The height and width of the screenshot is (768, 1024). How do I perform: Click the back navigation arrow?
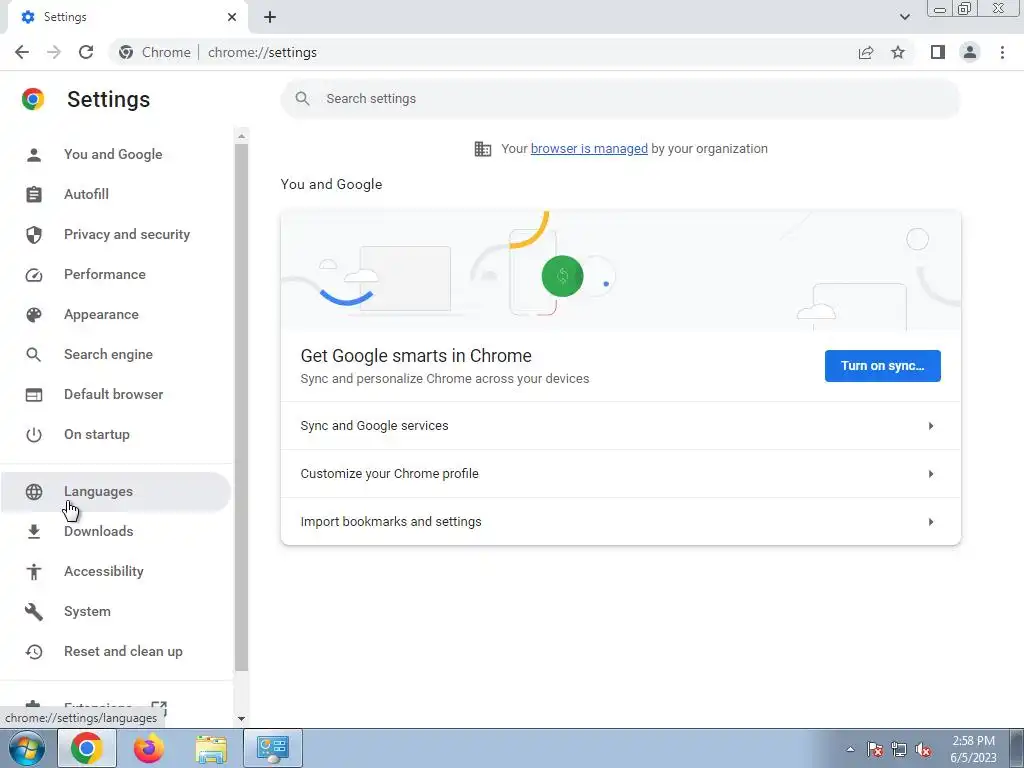pos(22,52)
